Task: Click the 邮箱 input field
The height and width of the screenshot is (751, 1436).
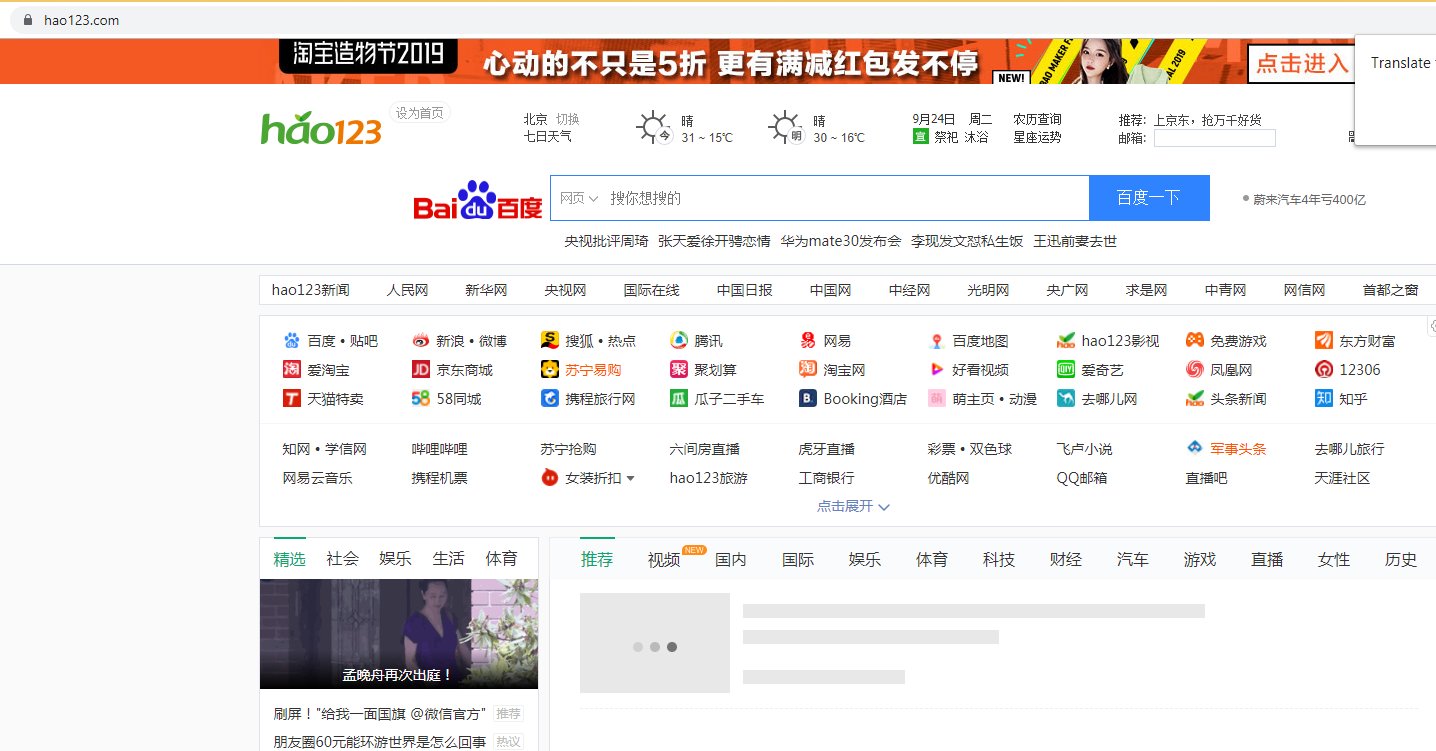Action: click(x=1214, y=138)
